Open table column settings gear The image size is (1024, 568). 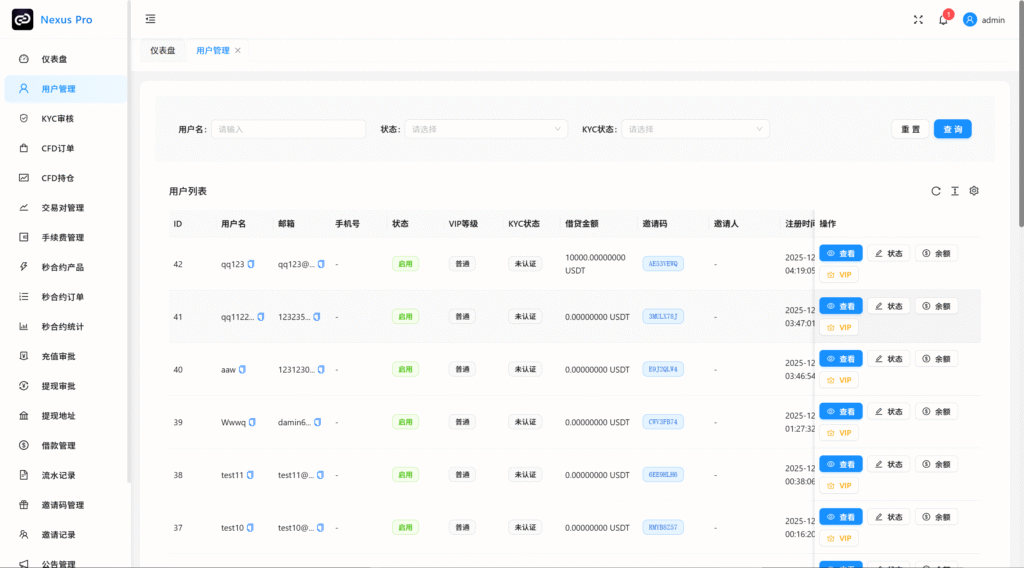974,191
